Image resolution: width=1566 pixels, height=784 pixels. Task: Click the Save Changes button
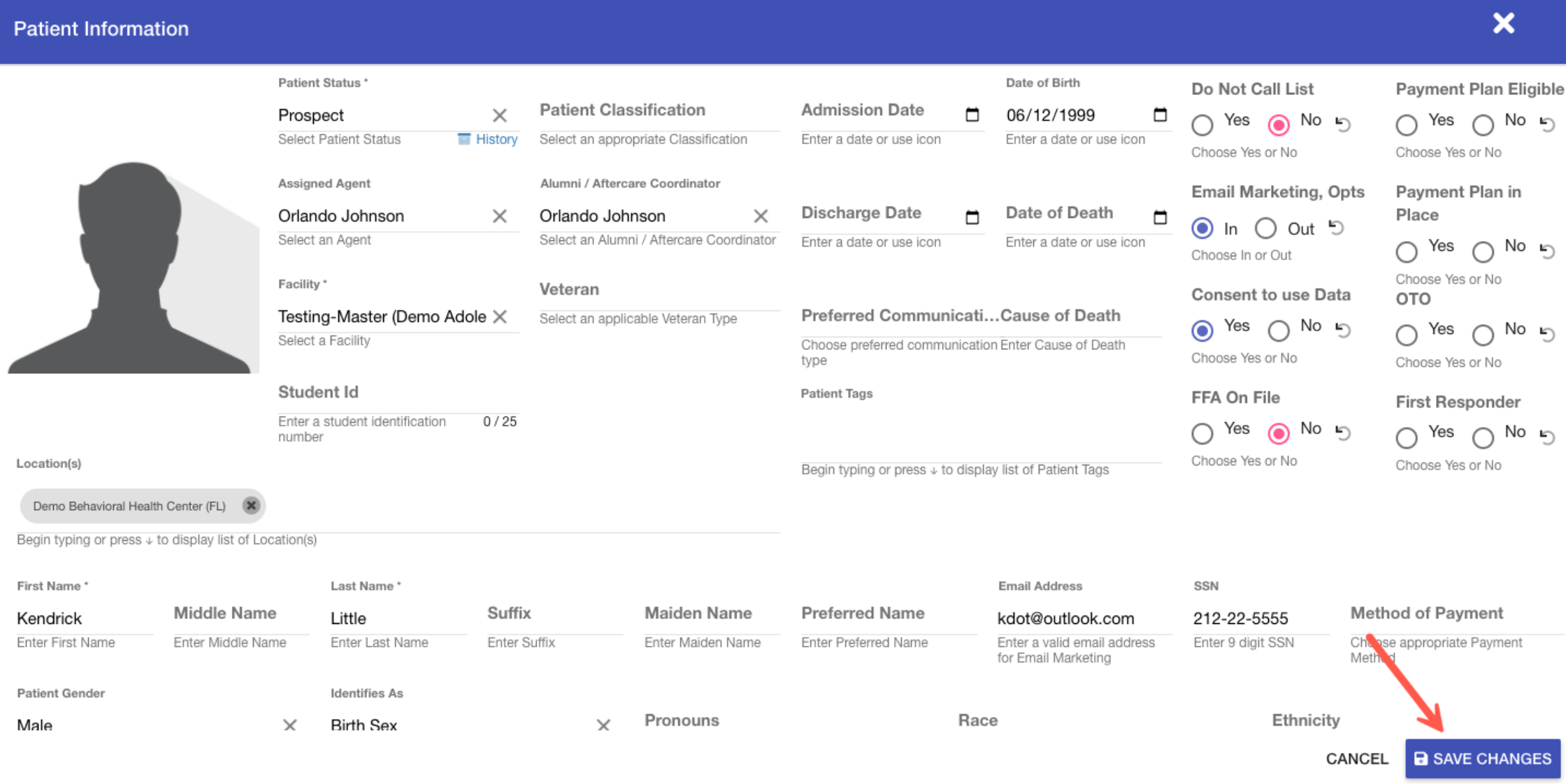(x=1483, y=759)
